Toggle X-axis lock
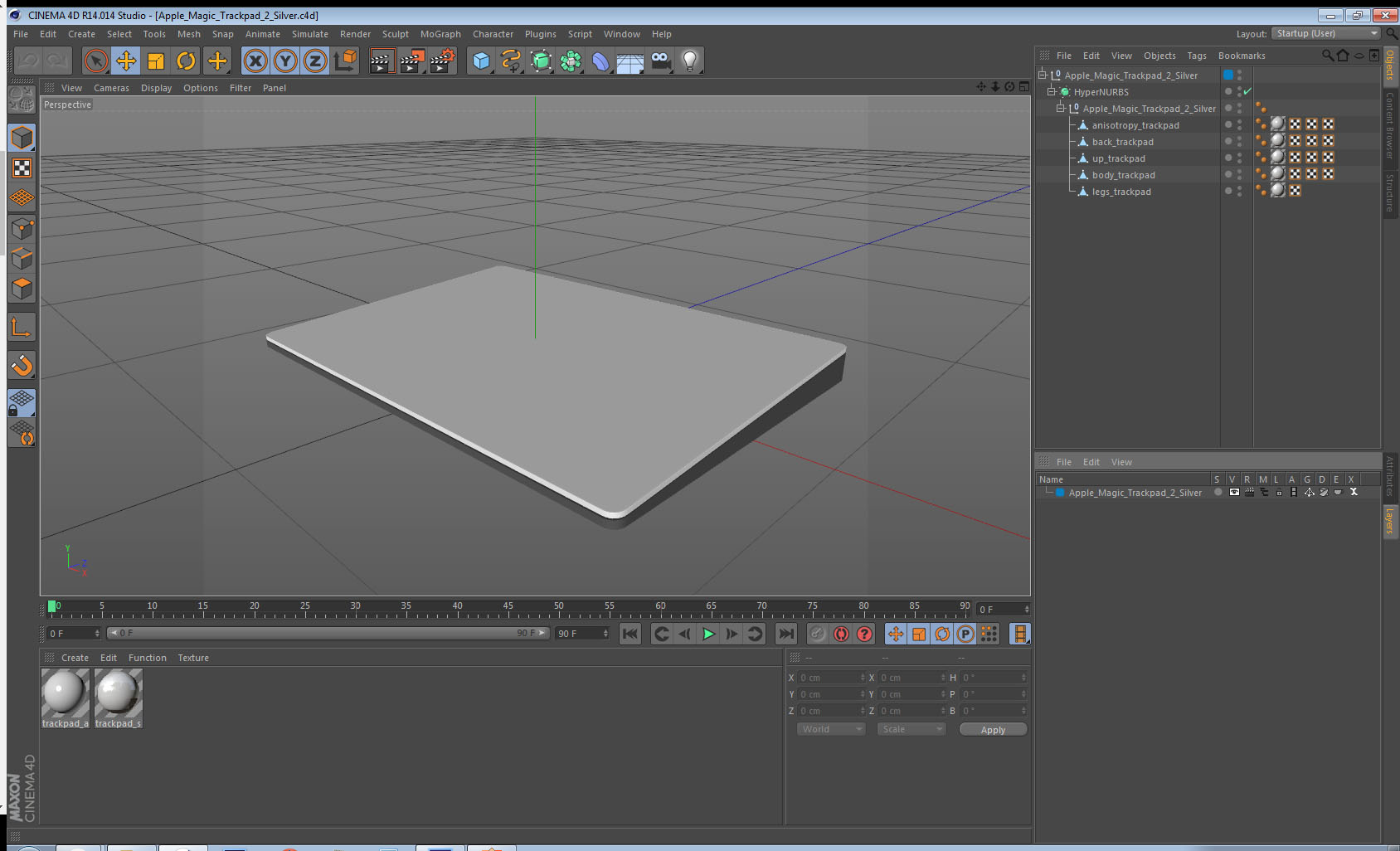 pyautogui.click(x=255, y=61)
